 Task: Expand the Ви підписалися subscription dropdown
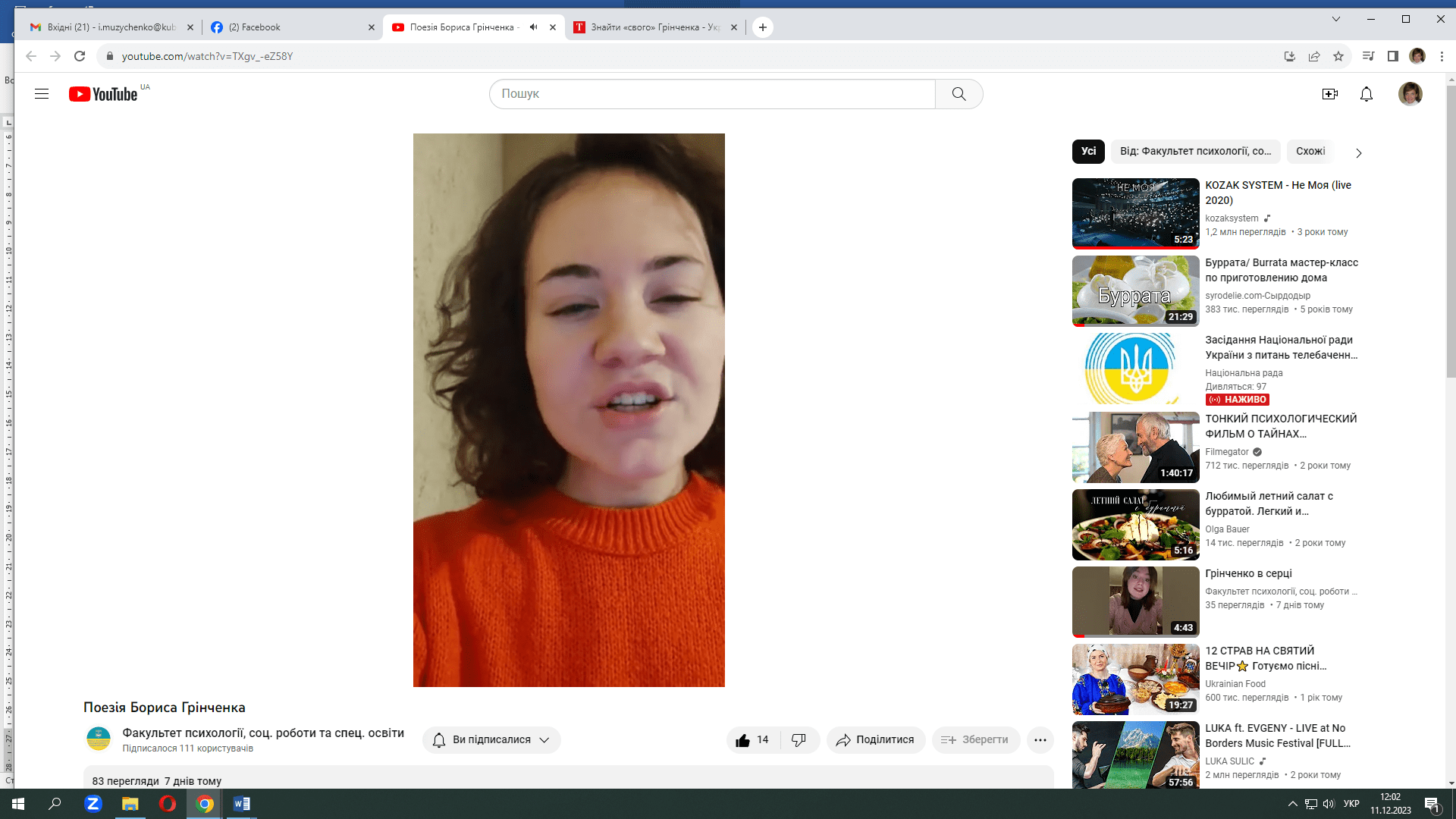coord(544,740)
